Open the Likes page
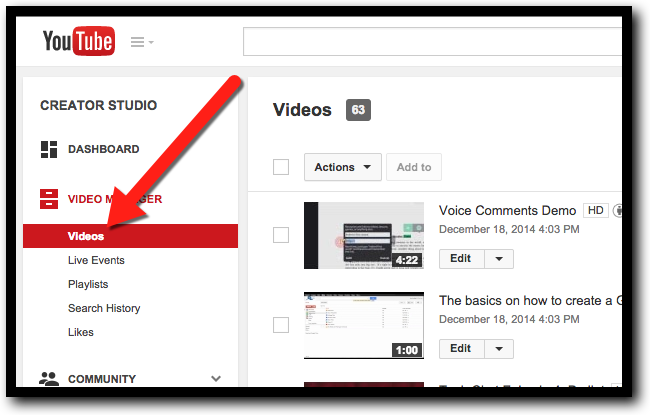Image resolution: width=650 pixels, height=415 pixels. point(81,332)
